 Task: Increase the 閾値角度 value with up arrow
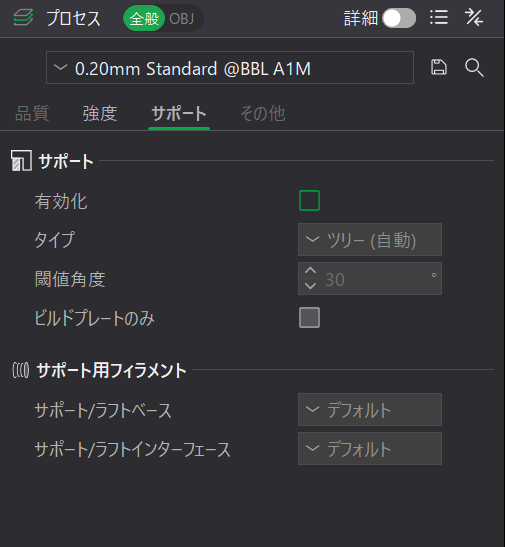pyautogui.click(x=310, y=271)
